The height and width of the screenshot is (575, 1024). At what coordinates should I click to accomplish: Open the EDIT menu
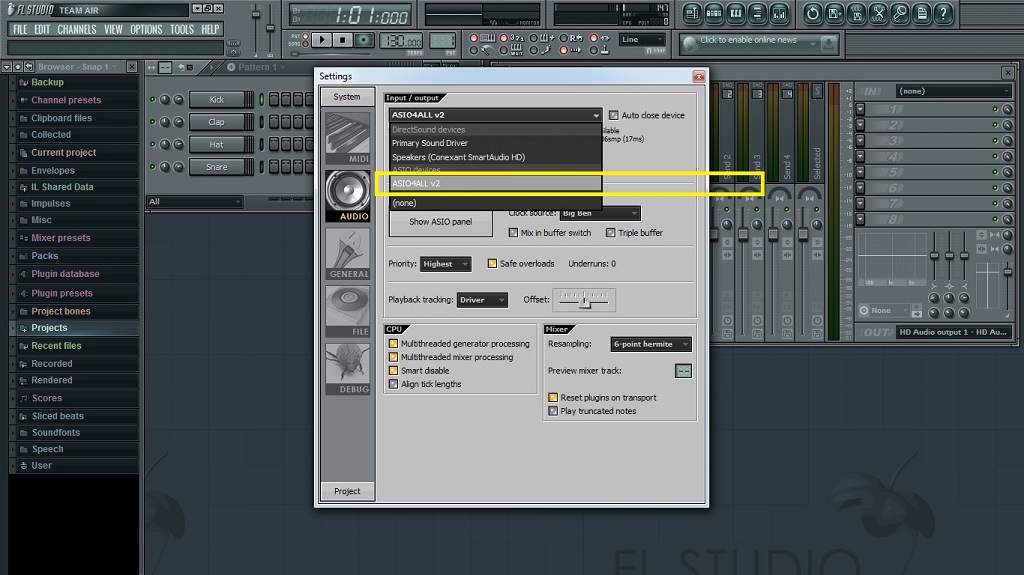pos(42,29)
